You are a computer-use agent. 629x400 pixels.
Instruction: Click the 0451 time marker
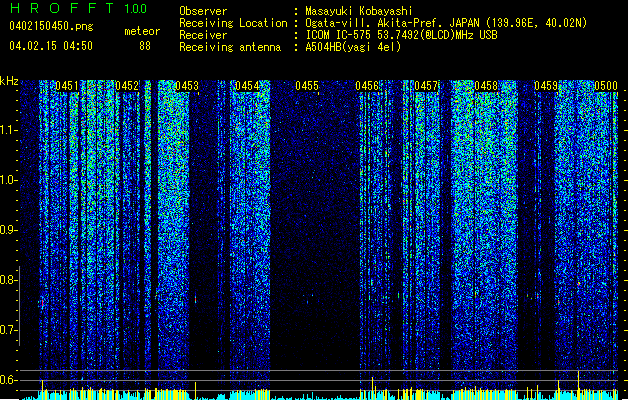tap(67, 86)
